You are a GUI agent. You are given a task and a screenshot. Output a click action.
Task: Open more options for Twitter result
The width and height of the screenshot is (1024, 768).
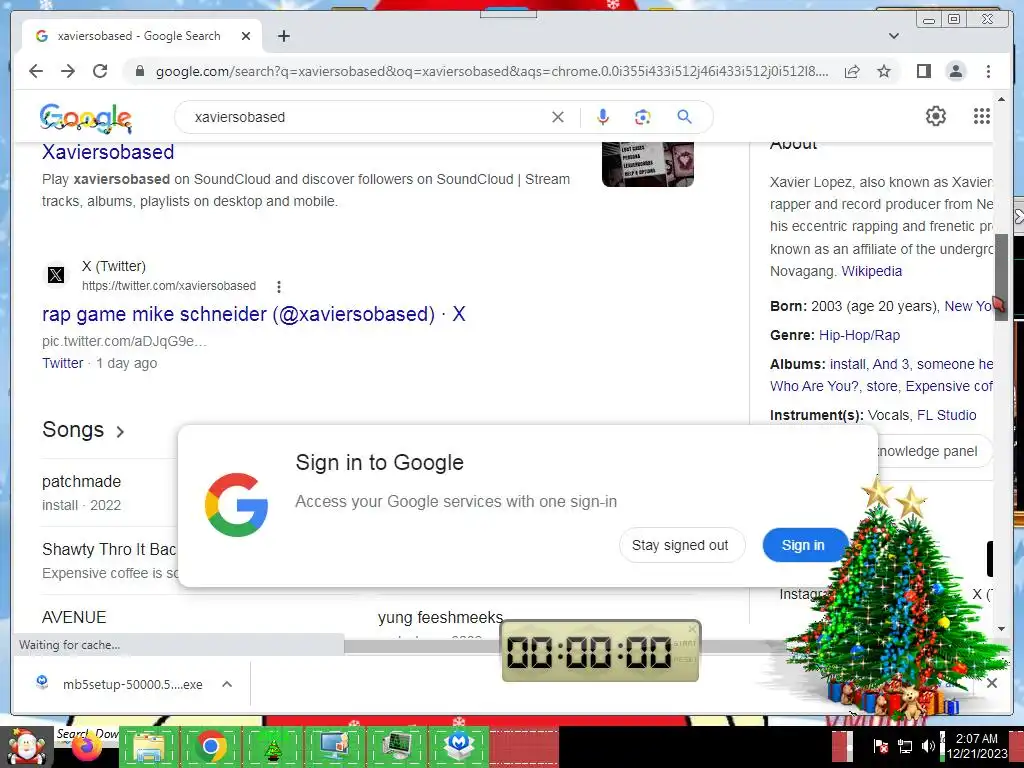click(279, 287)
